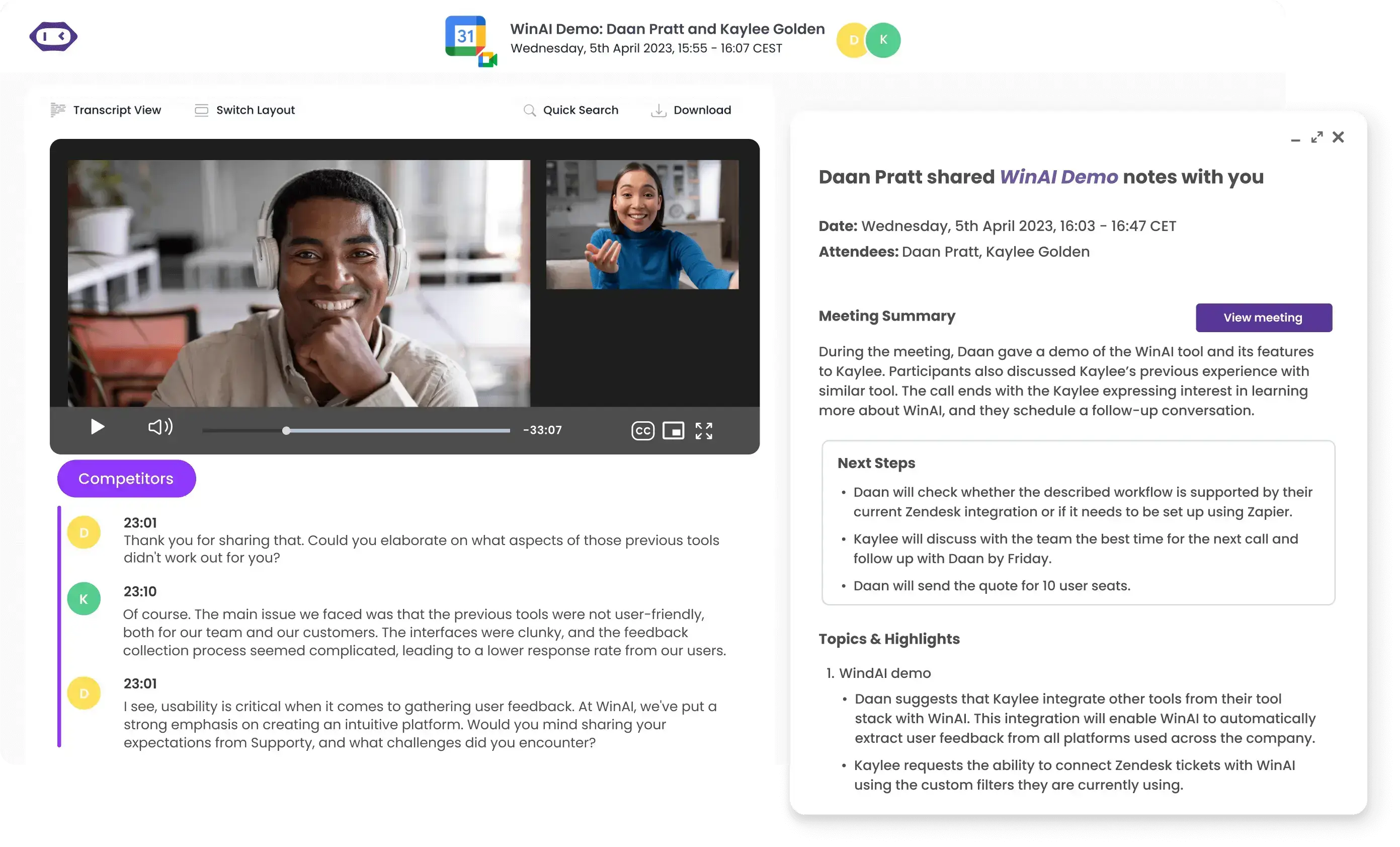Select Kaylee's green K avatar in the header

(x=883, y=40)
